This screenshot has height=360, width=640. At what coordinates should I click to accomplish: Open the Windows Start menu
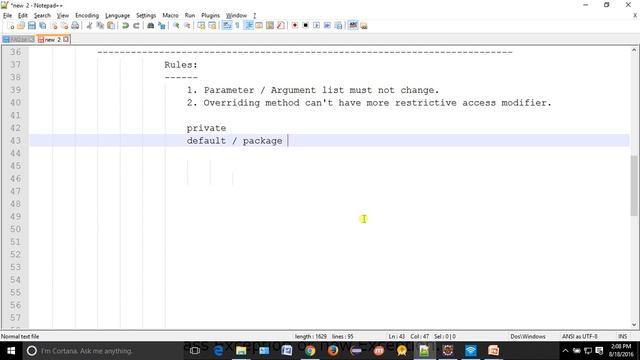(11, 351)
